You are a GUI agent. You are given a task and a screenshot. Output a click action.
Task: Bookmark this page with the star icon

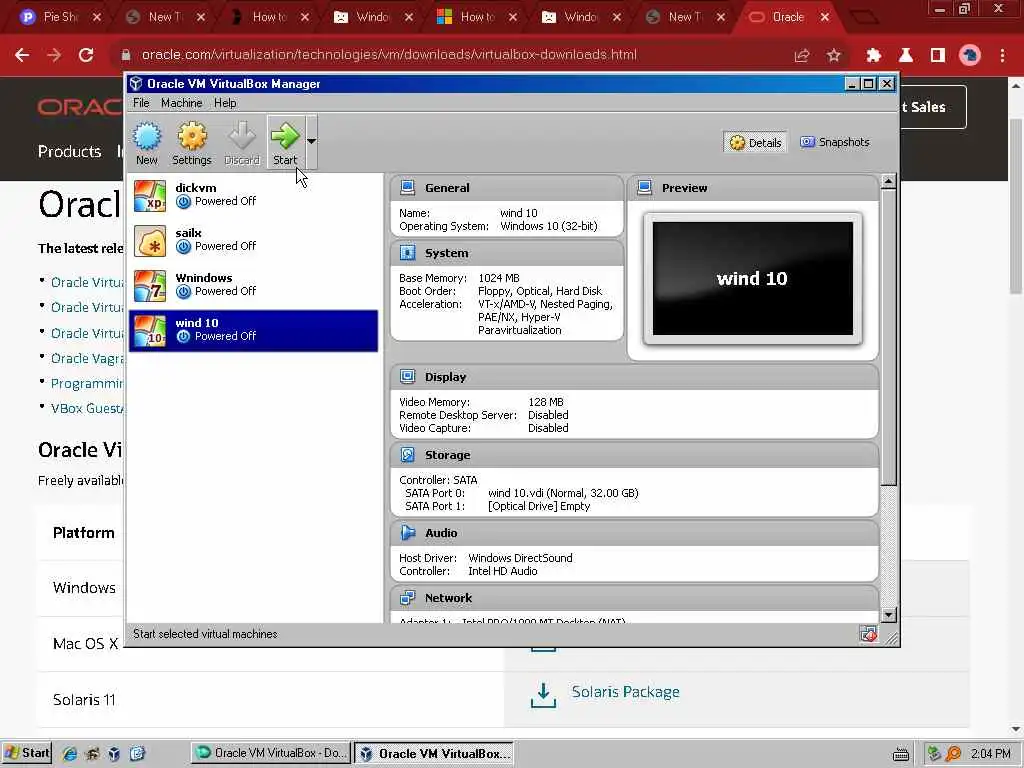[833, 56]
